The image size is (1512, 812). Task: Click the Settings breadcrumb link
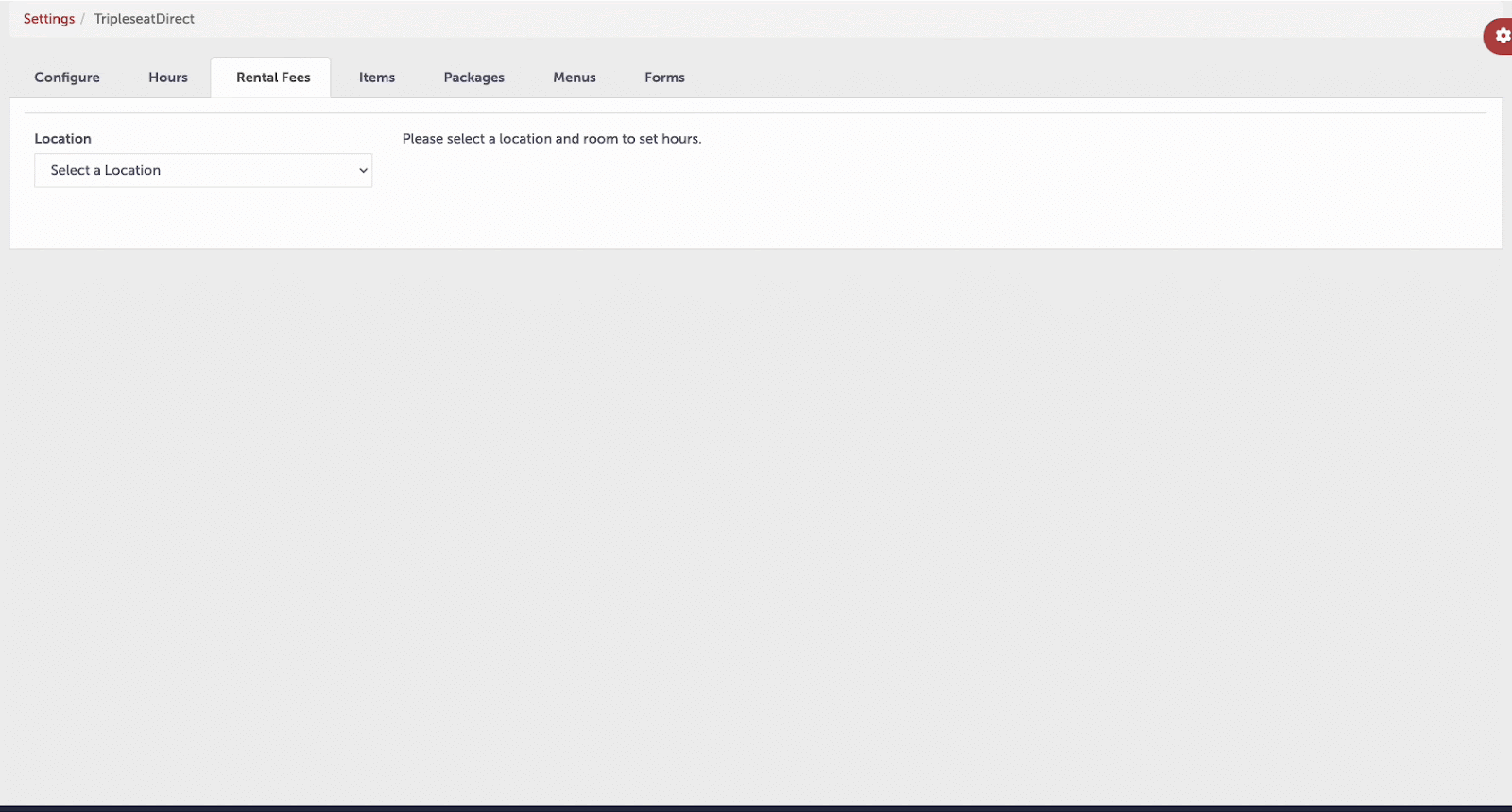(x=49, y=19)
